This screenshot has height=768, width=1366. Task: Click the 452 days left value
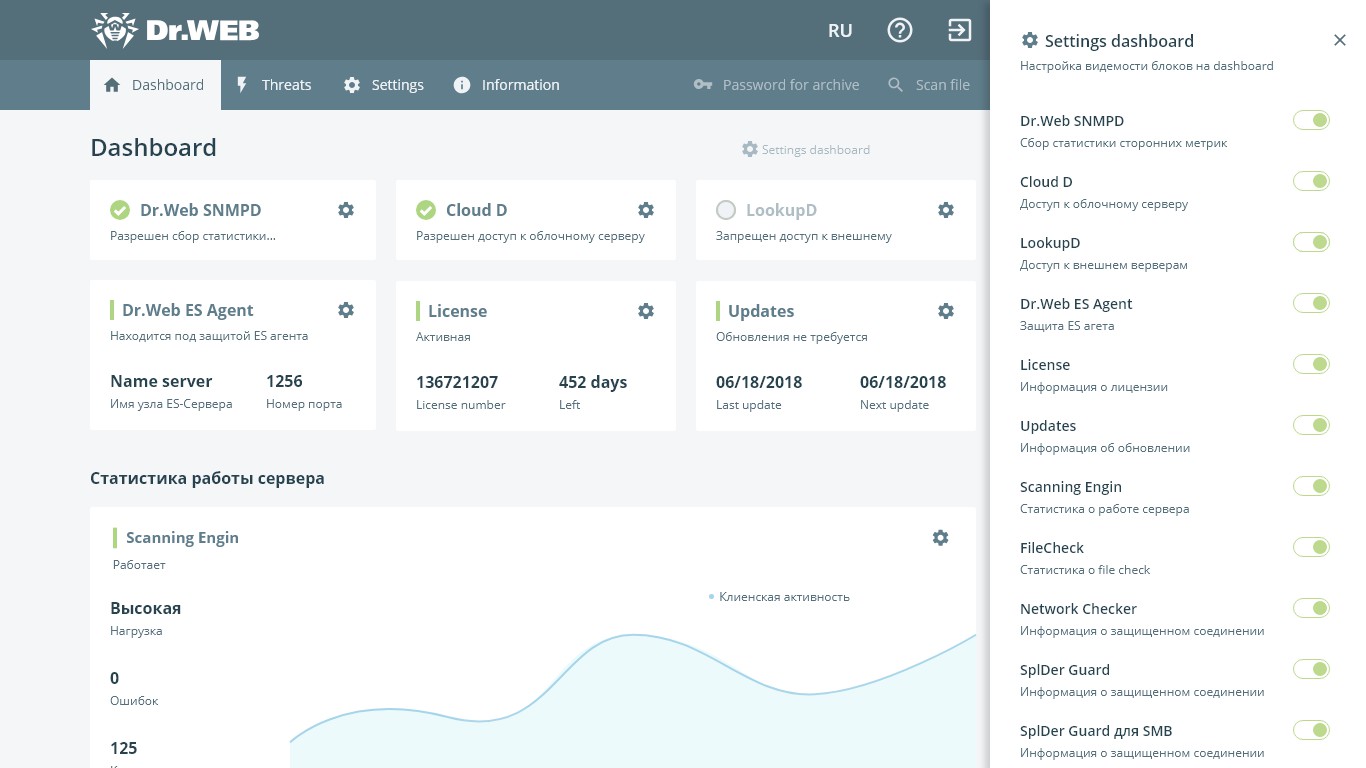pyautogui.click(x=593, y=382)
